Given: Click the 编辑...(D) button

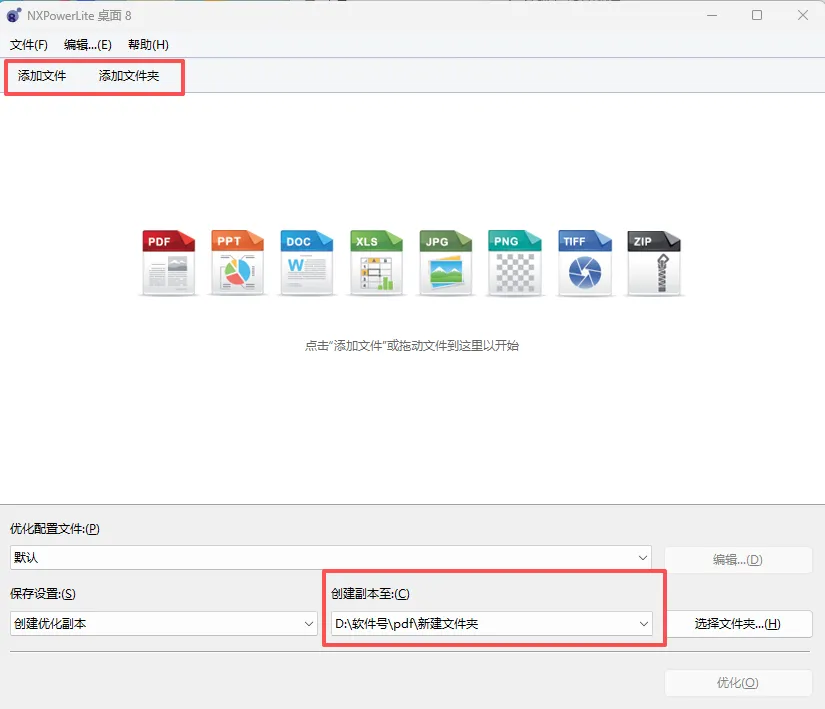Looking at the screenshot, I should tap(738, 560).
